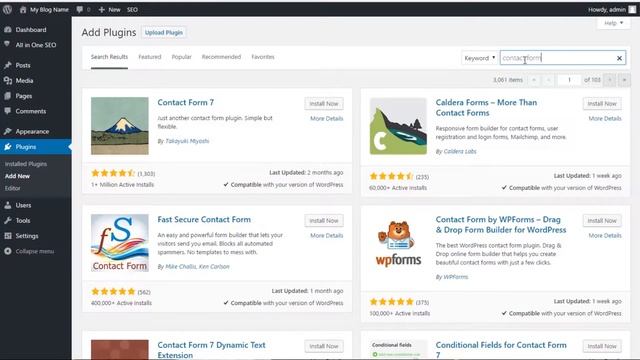This screenshot has height=360, width=640.
Task: Install Contact Form by WPForms
Action: click(x=602, y=221)
